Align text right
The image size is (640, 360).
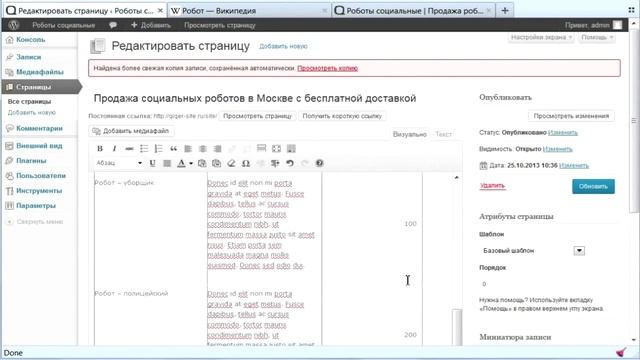[218, 149]
